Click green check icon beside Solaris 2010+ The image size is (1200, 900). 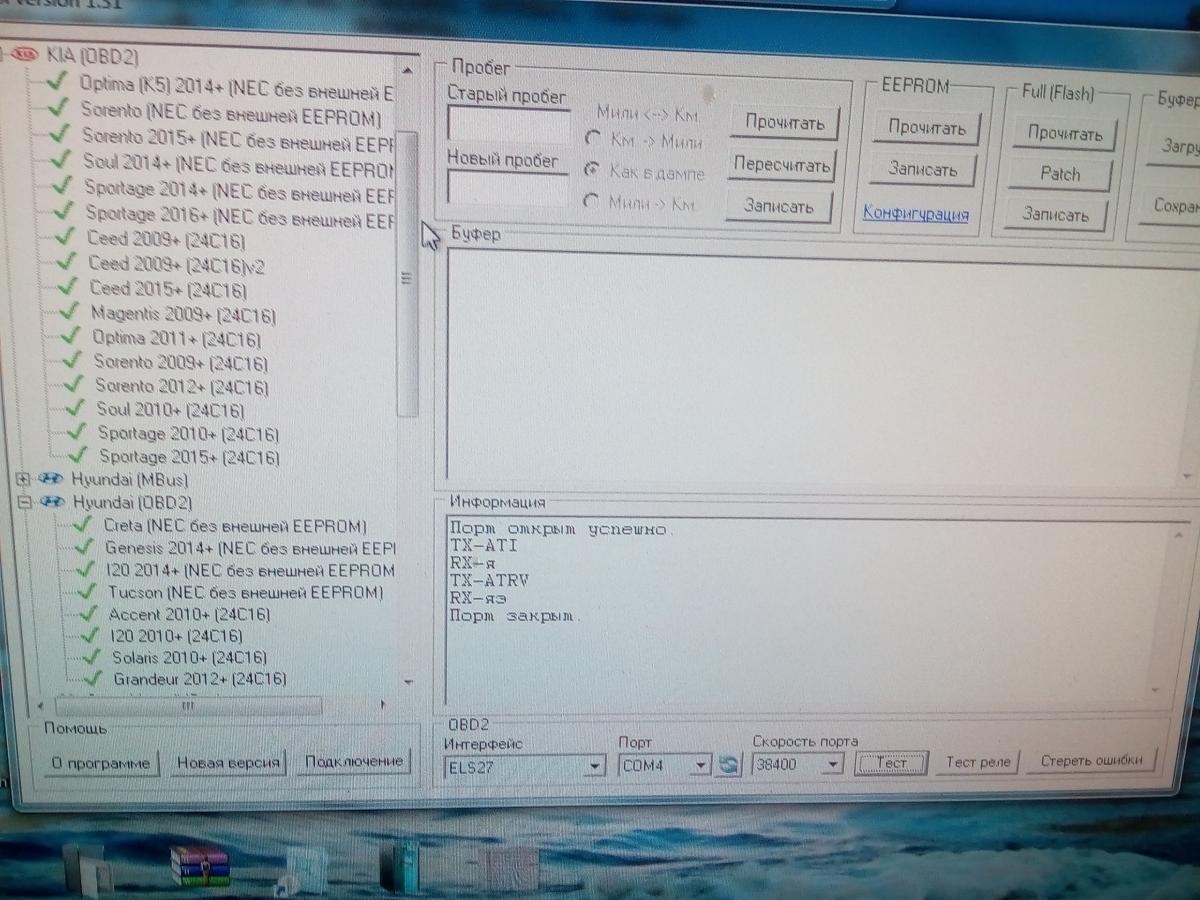[93, 657]
